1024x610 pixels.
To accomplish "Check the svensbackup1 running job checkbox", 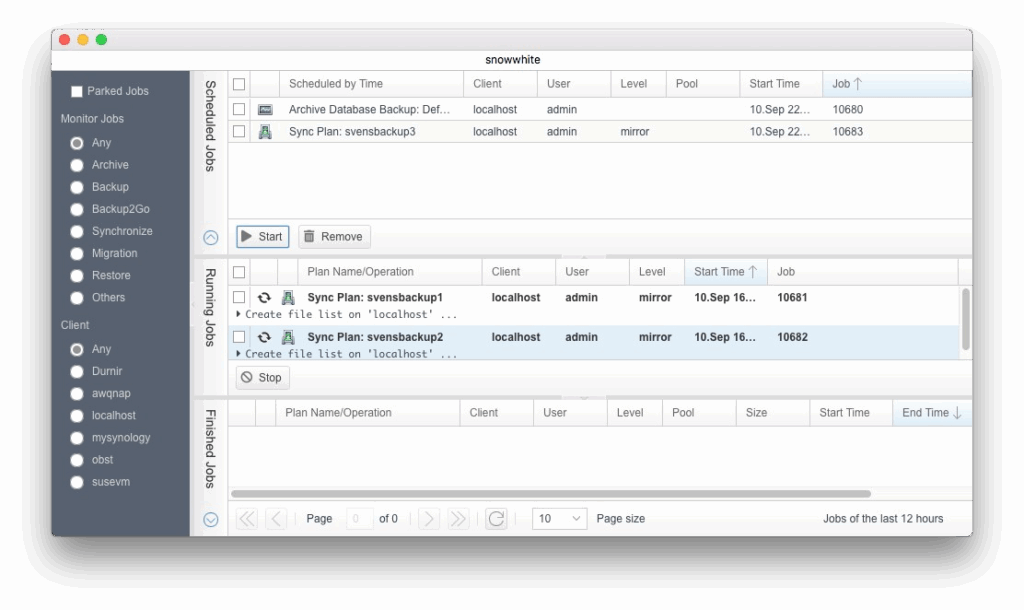I will coord(239,297).
